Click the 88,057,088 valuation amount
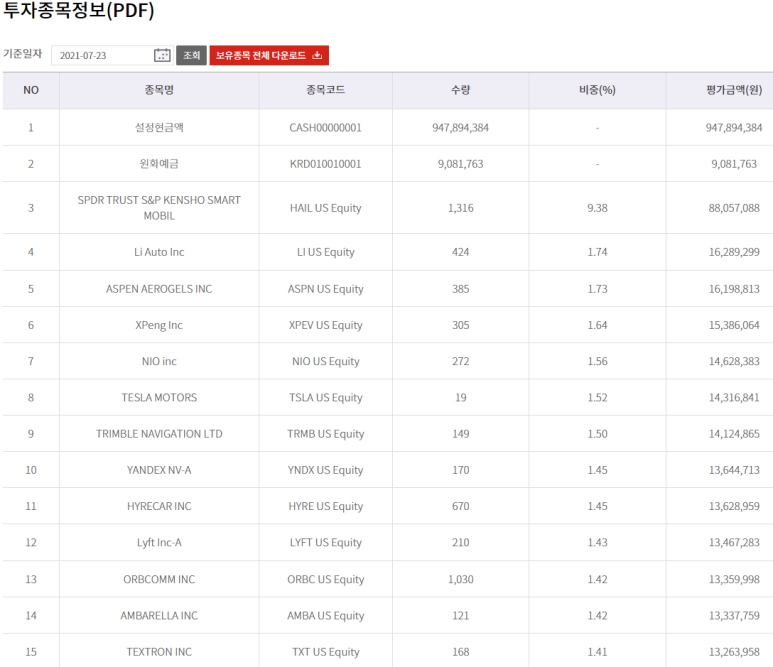 pos(734,208)
